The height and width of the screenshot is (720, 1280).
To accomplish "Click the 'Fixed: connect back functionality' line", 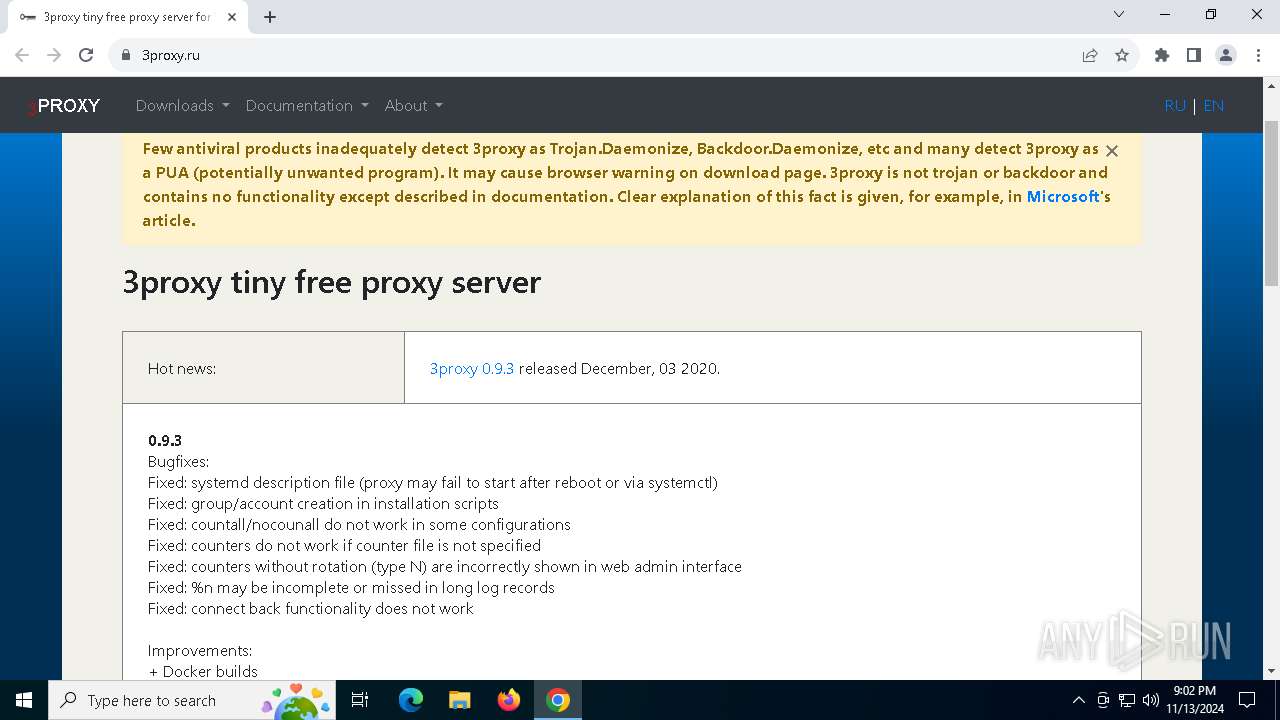I will tap(311, 608).
